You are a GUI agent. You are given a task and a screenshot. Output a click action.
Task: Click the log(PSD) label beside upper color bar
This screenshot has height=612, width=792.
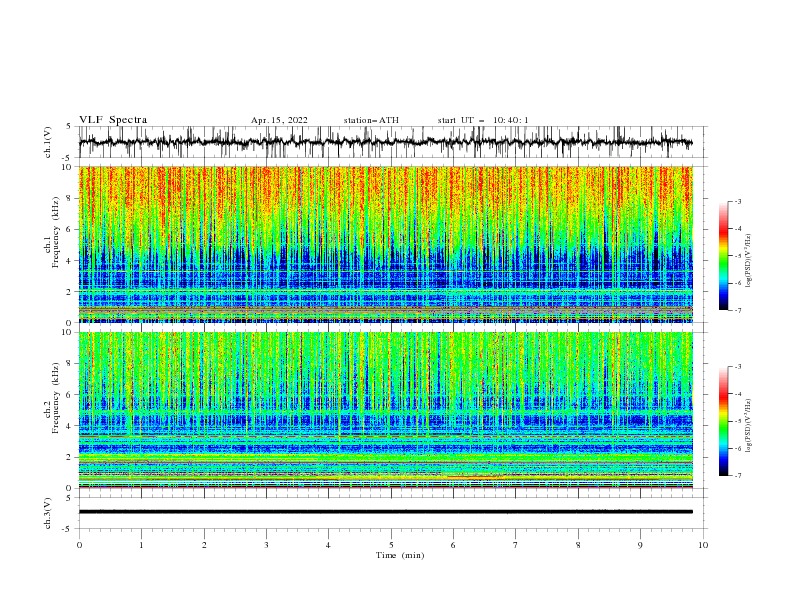[749, 261]
